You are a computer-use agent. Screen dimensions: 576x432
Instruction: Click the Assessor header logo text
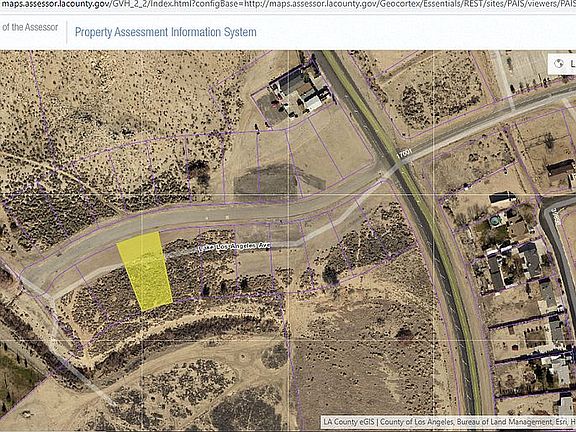(29, 27)
